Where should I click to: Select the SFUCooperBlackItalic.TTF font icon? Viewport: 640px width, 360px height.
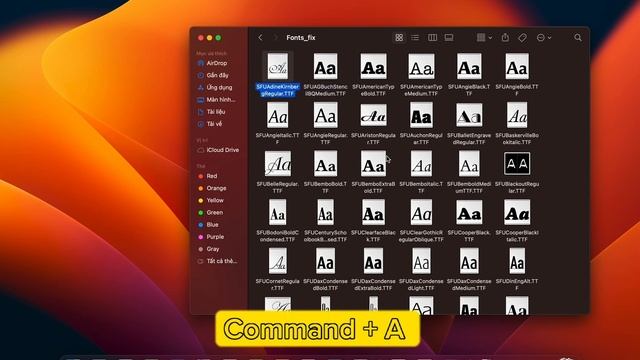click(x=517, y=212)
